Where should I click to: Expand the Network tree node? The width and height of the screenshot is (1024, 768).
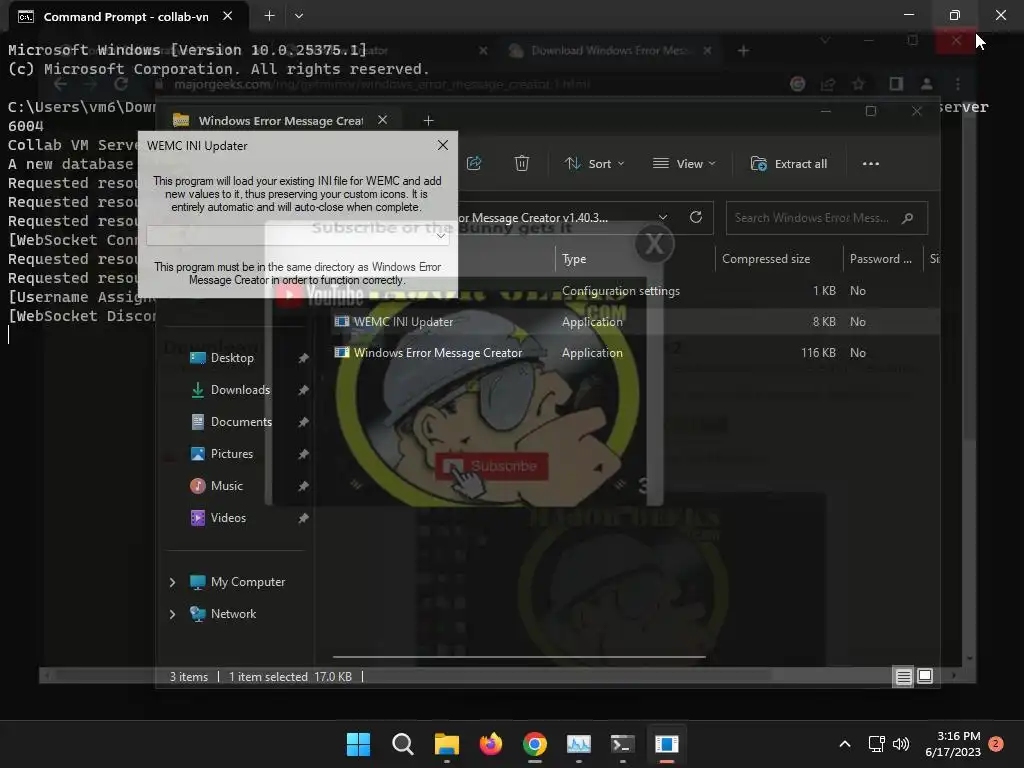coord(172,614)
